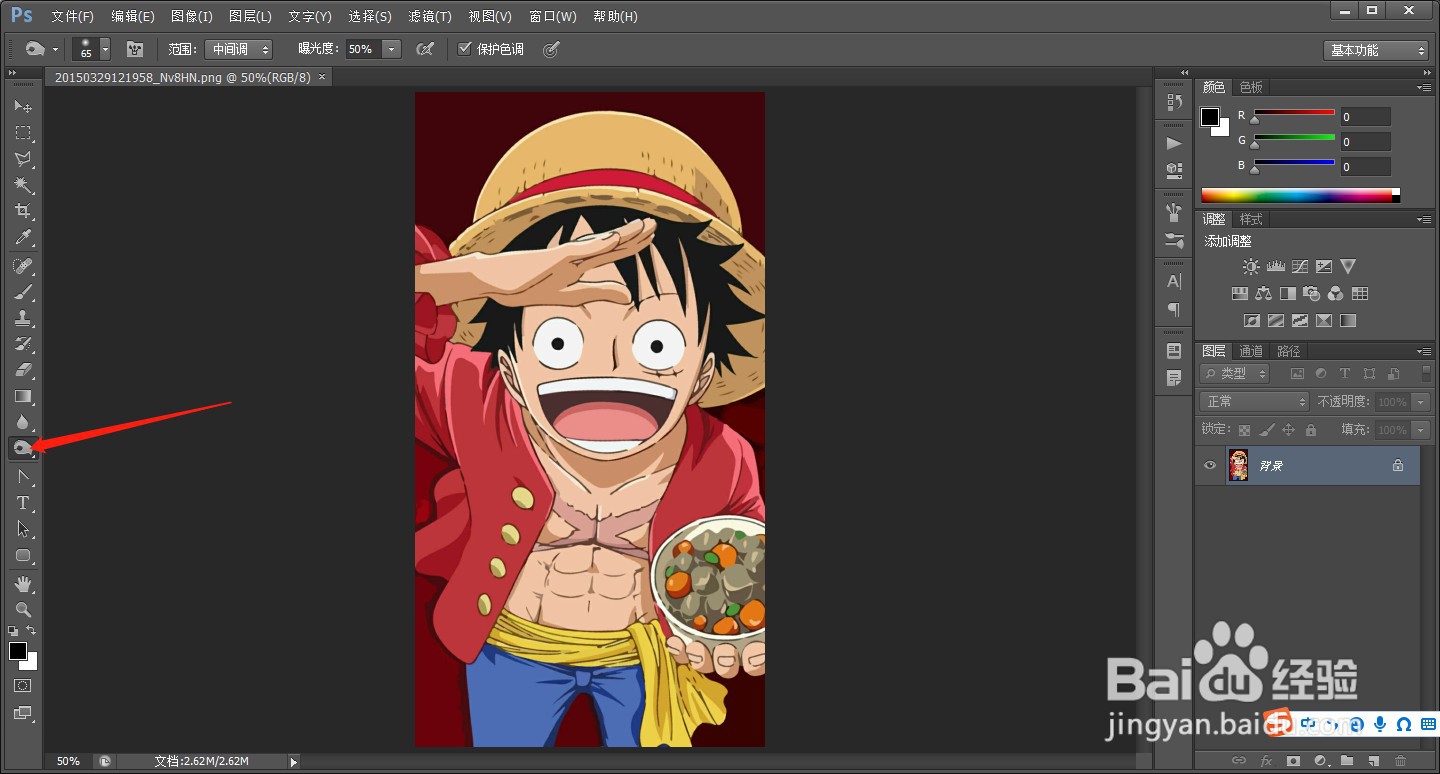Toggle Quick Mask mode
Viewport: 1440px width, 774px height.
pos(23,686)
